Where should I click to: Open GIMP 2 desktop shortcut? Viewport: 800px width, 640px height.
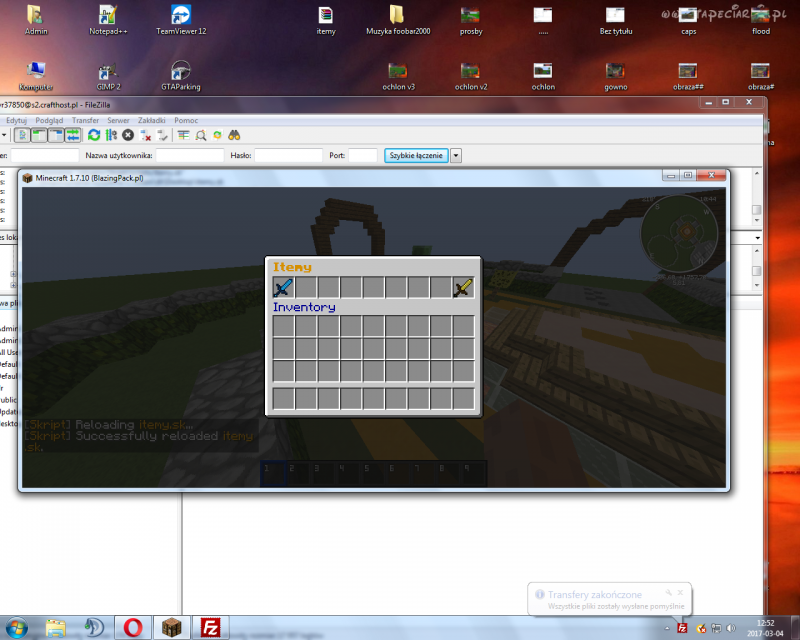point(108,76)
